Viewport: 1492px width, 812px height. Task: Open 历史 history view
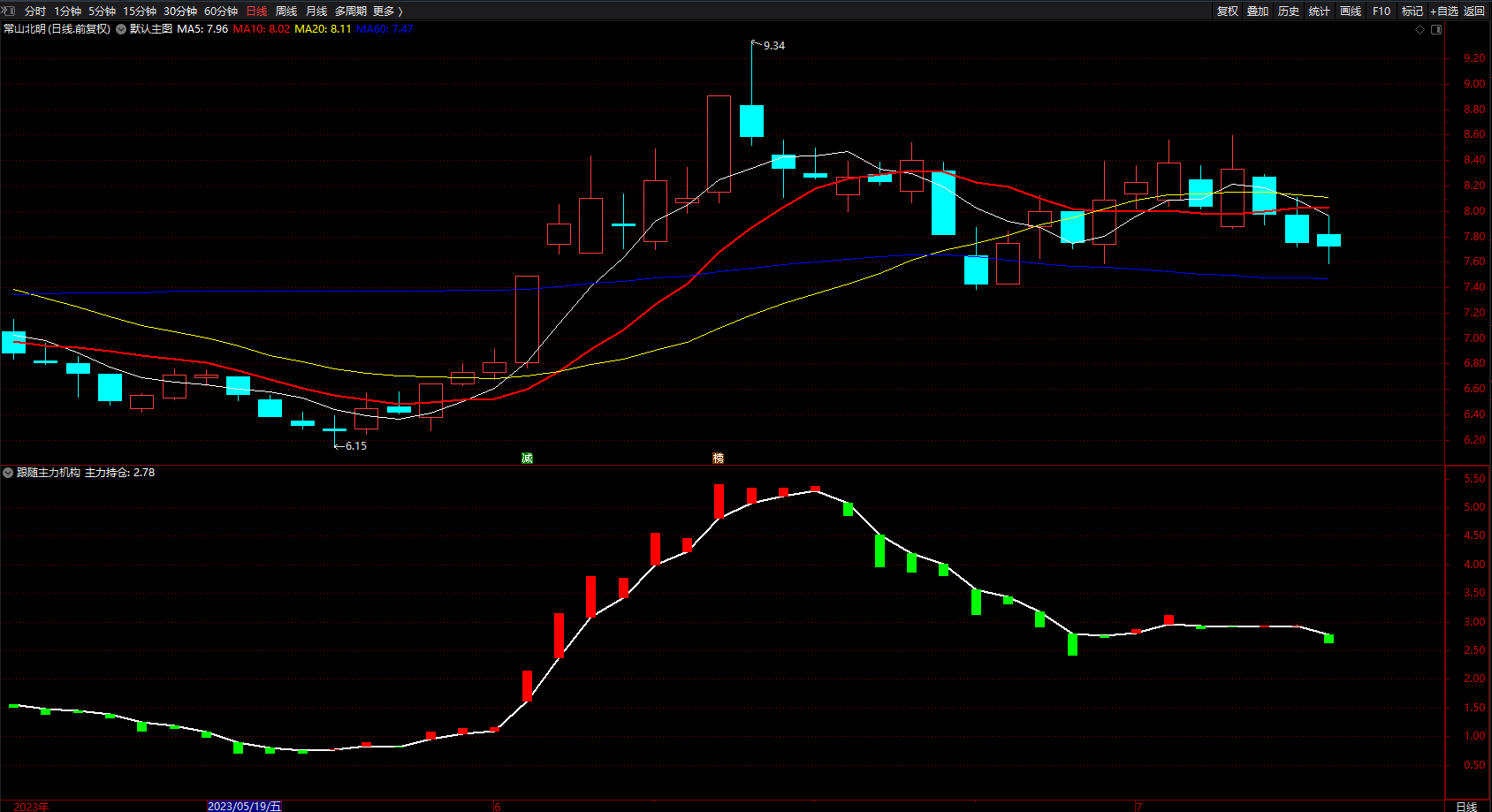click(x=1289, y=11)
